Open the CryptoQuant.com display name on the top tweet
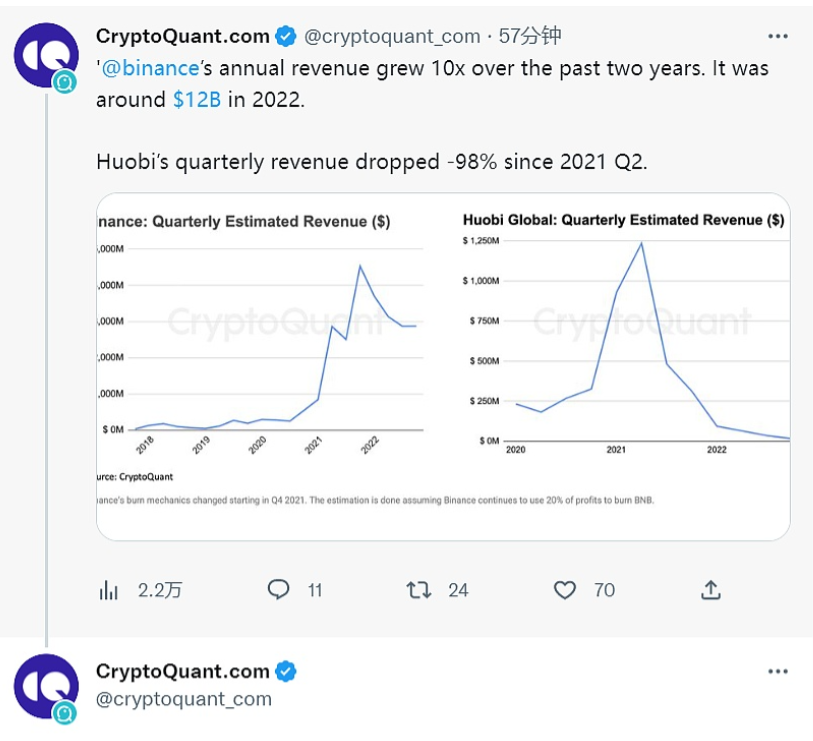Viewport: 813px width, 741px height. [x=183, y=36]
